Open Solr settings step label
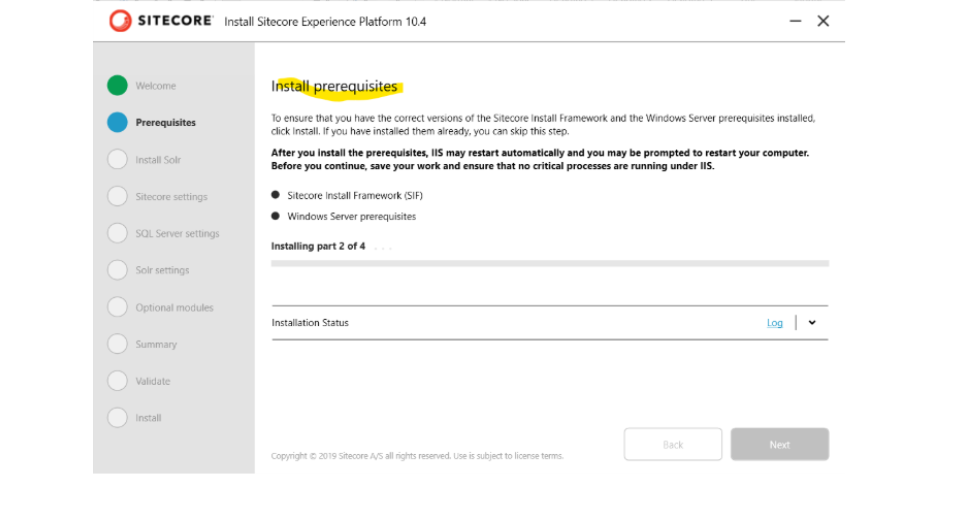The width and height of the screenshot is (960, 511). pos(162,270)
